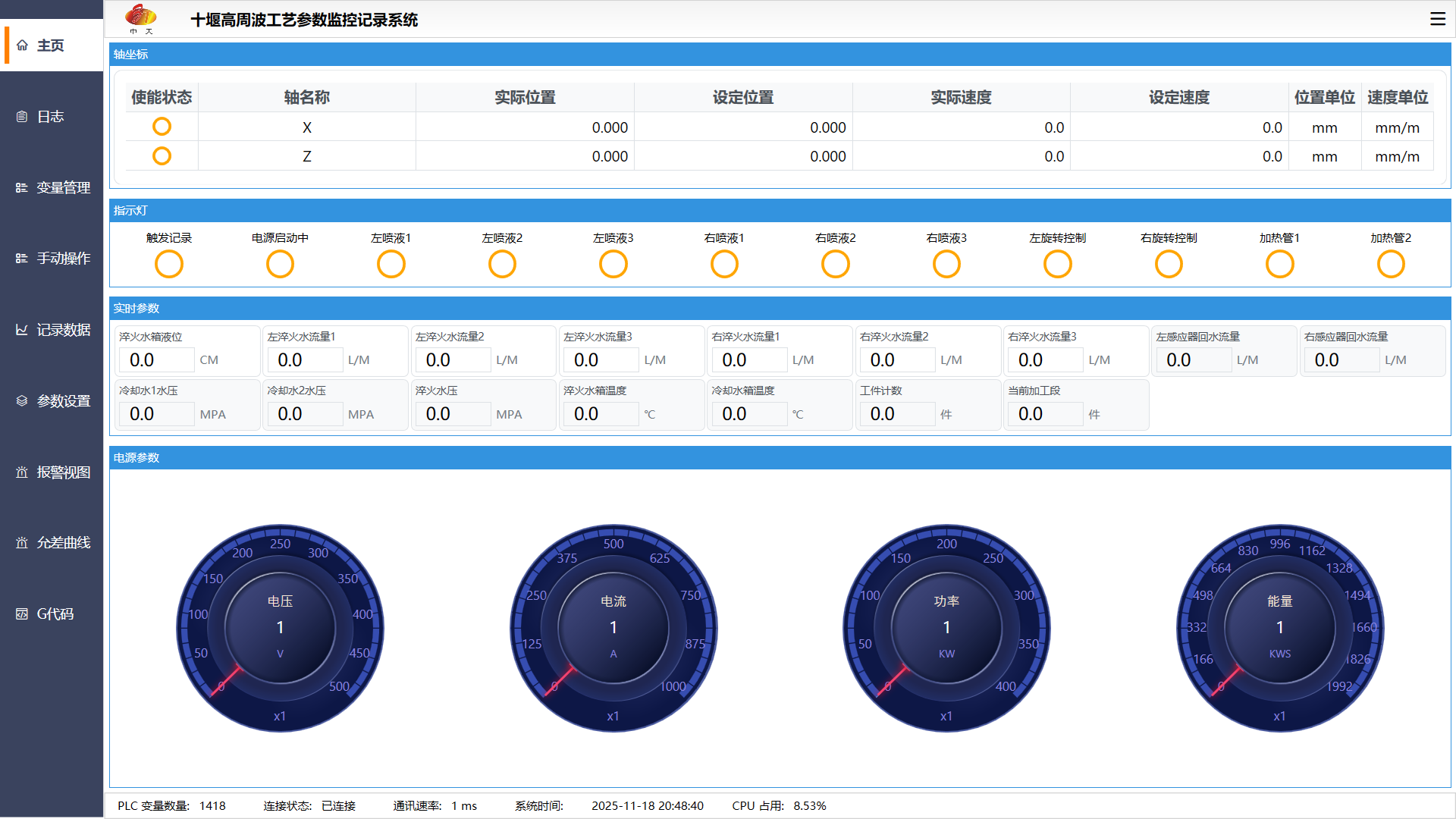Open the hamburger menu icon
The height and width of the screenshot is (819, 1456).
click(1437, 19)
